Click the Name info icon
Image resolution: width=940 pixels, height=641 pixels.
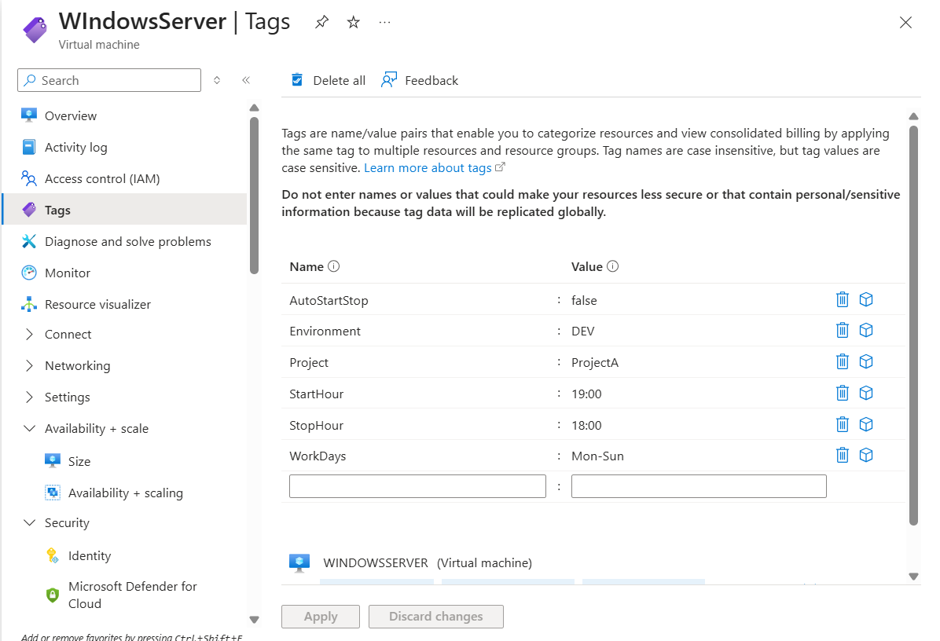pos(334,266)
